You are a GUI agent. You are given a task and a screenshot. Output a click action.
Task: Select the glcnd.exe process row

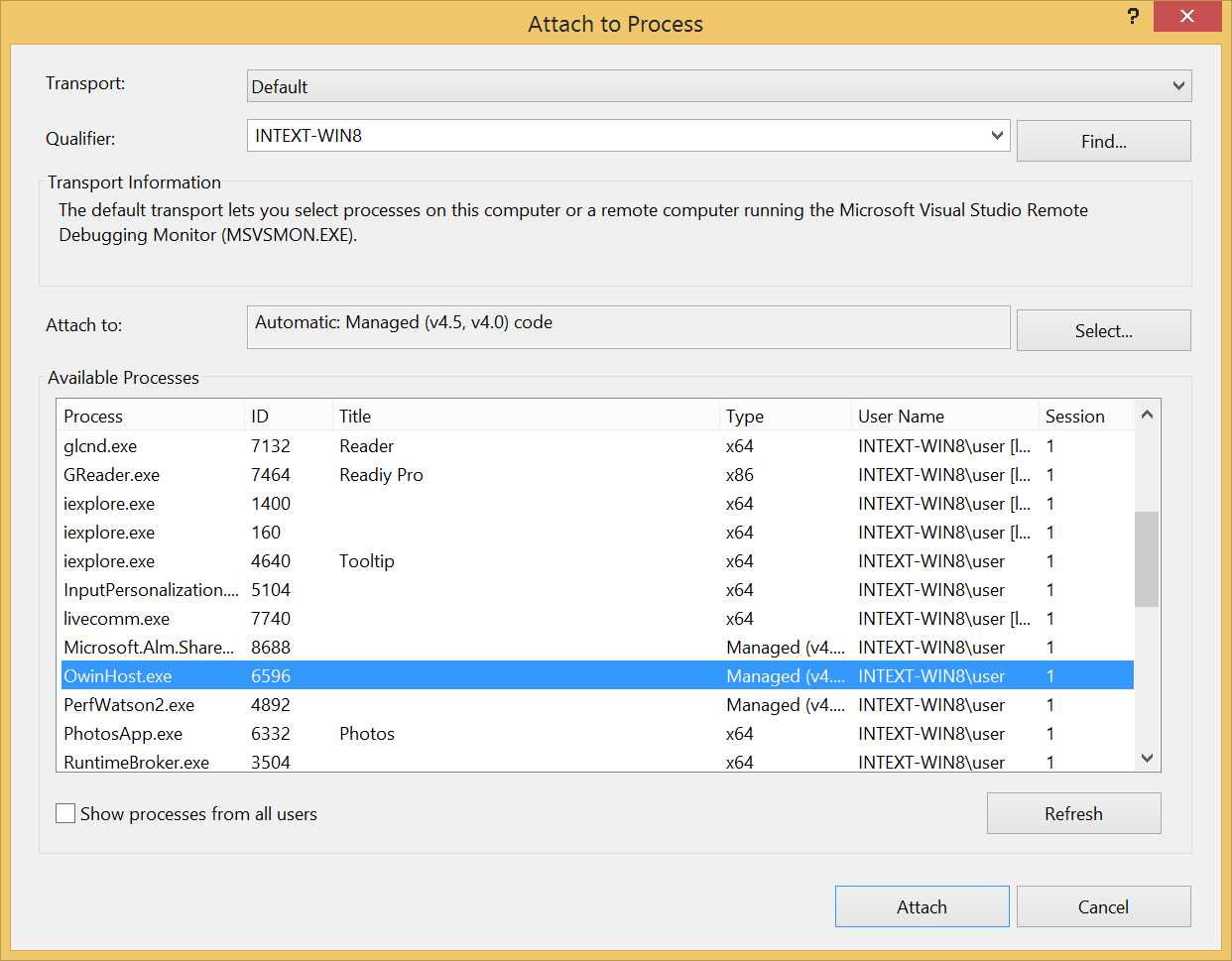coord(595,446)
